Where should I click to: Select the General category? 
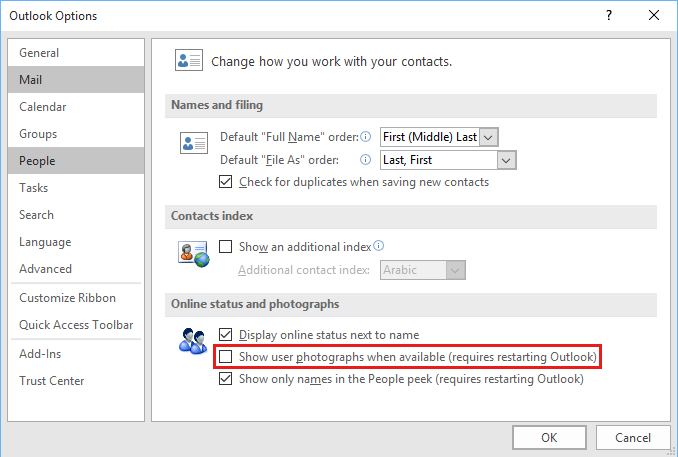tap(76, 53)
